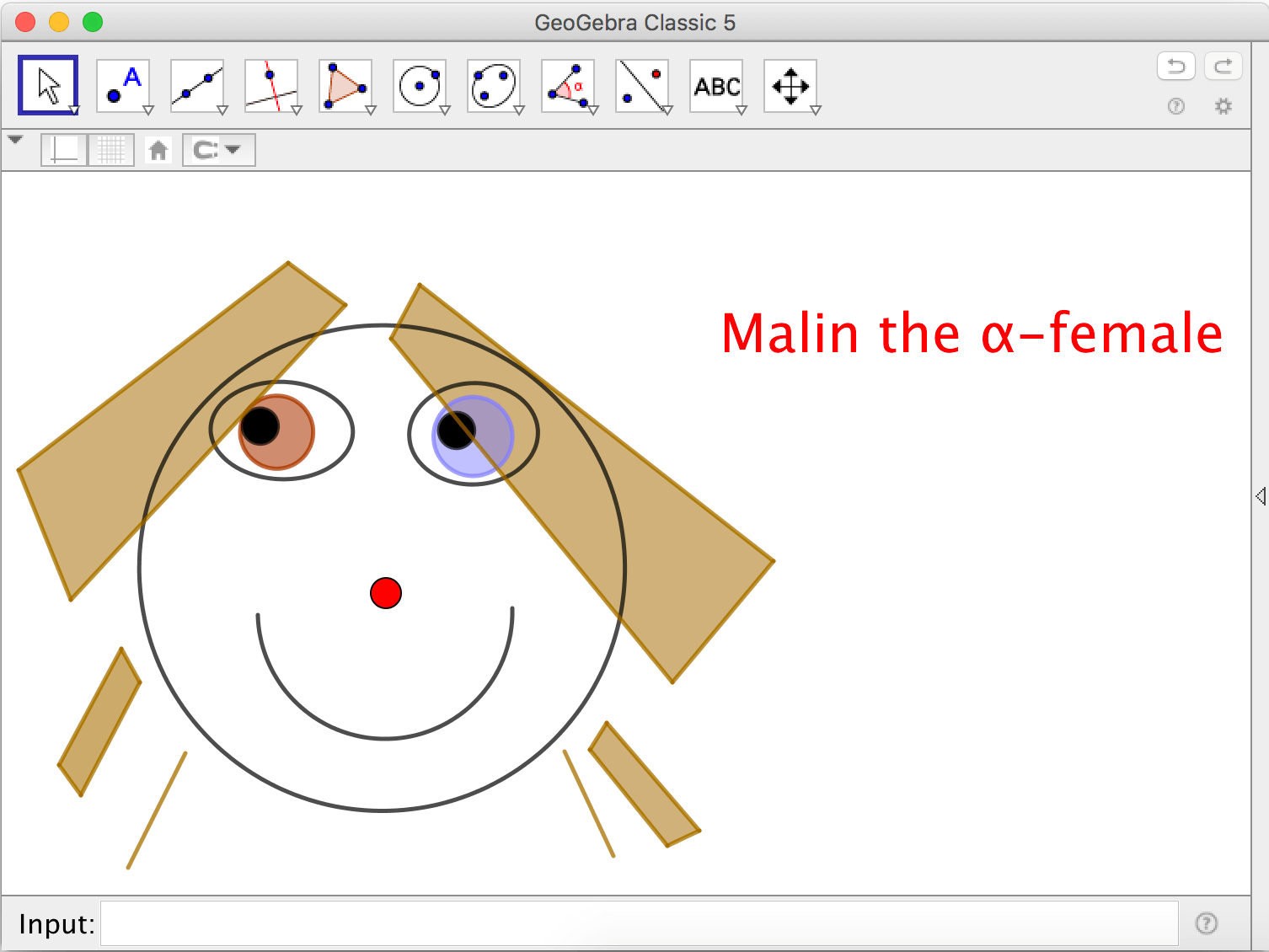The height and width of the screenshot is (952, 1269).
Task: Minimize the GeoGebra window
Action: [59, 22]
